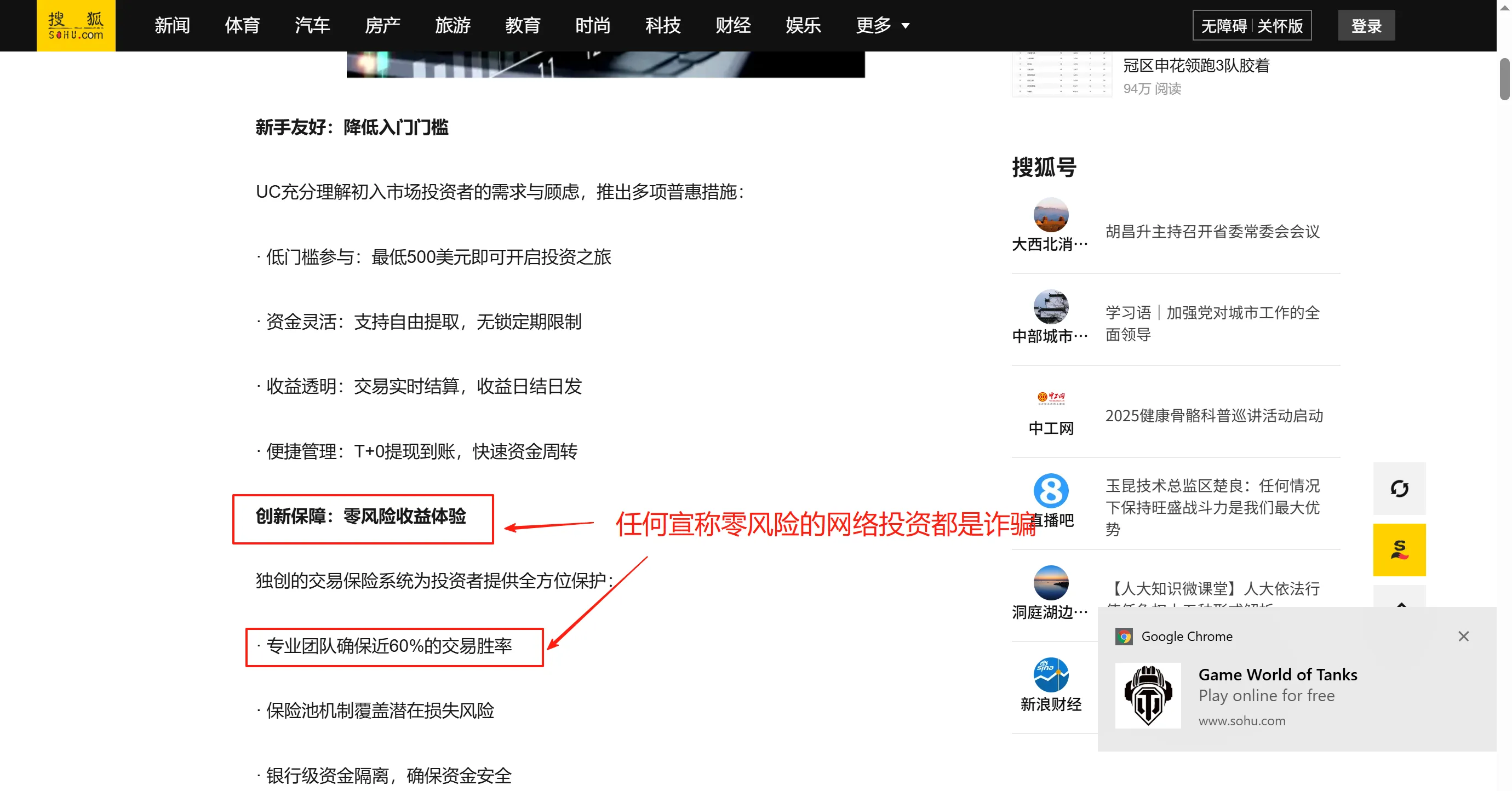Click the 银行级资金隔离 line
This screenshot has height=791, width=1512.
click(383, 776)
